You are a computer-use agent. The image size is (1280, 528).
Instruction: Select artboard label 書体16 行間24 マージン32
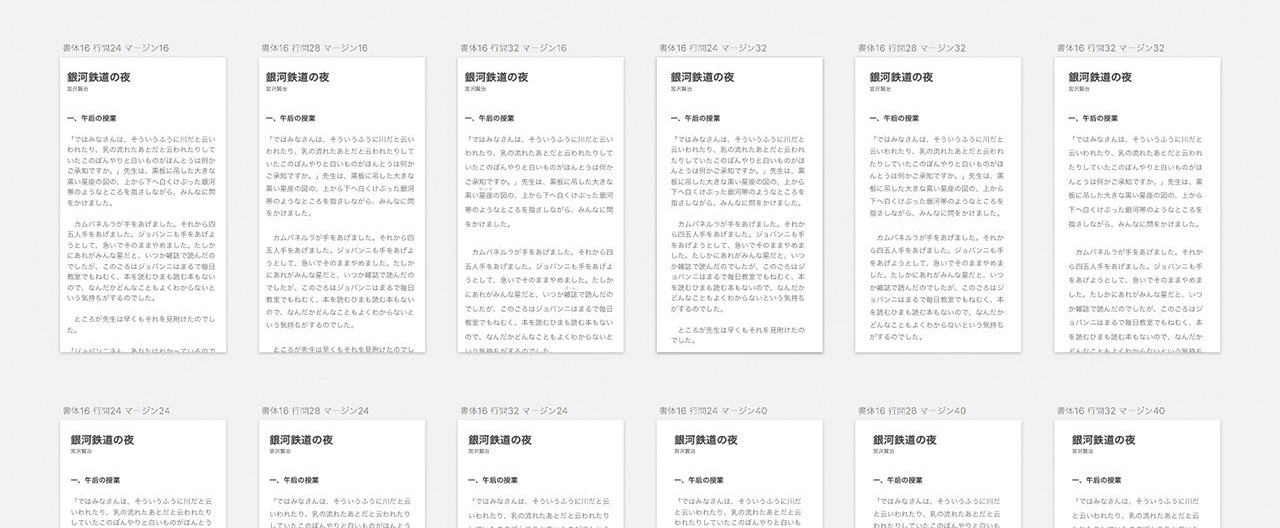click(713, 48)
